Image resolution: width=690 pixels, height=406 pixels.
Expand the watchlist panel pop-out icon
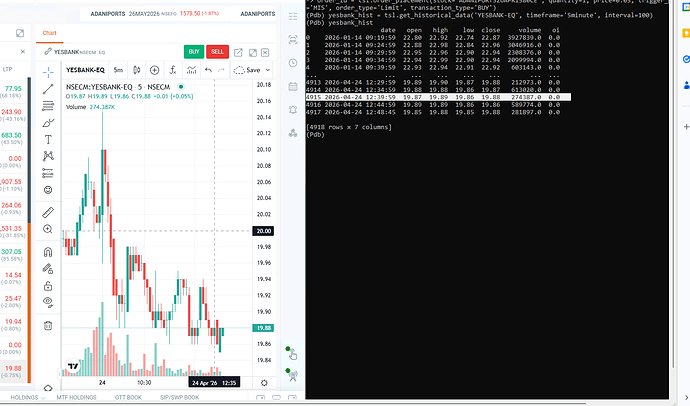pos(20,33)
